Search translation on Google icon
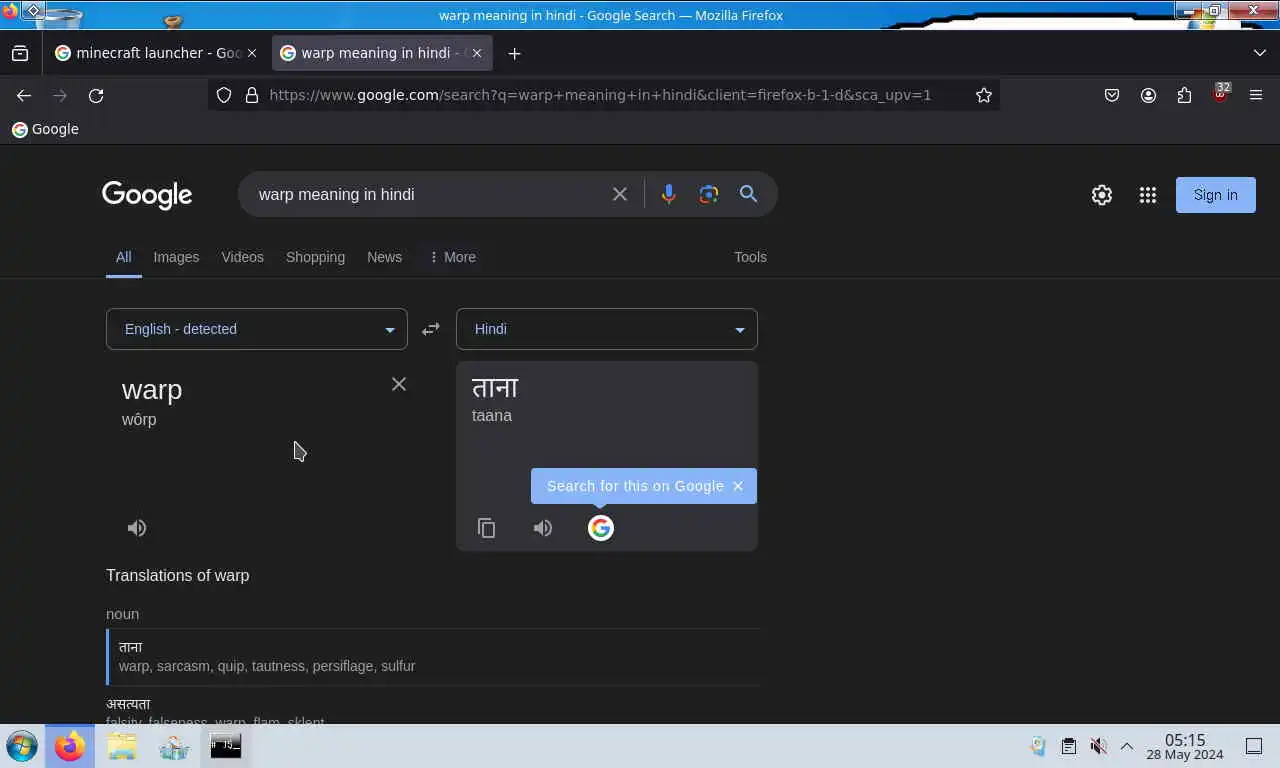This screenshot has height=768, width=1280. coord(601,528)
